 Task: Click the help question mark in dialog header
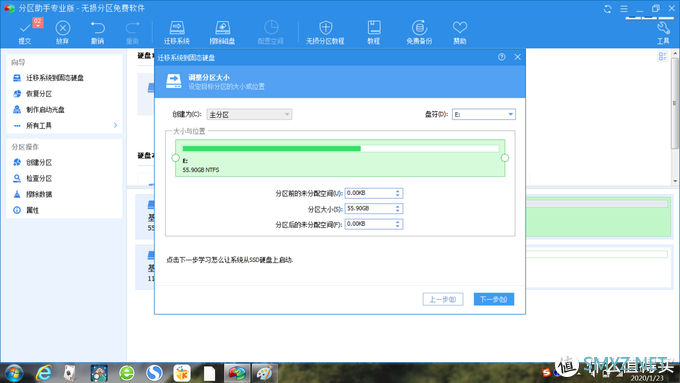[x=502, y=57]
